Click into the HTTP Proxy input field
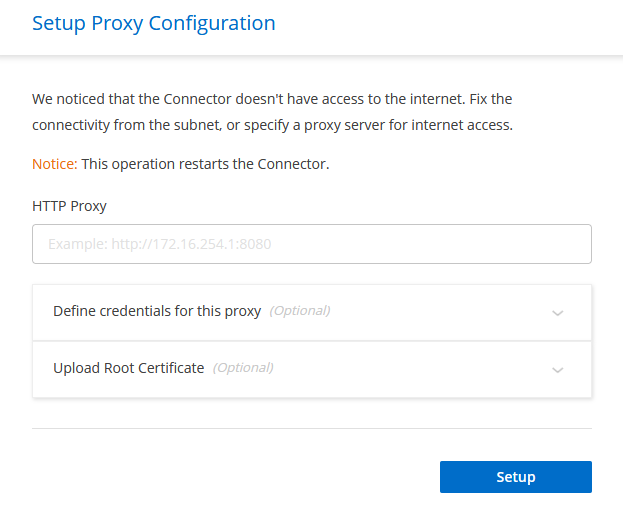The height and width of the screenshot is (514, 623). (x=311, y=244)
